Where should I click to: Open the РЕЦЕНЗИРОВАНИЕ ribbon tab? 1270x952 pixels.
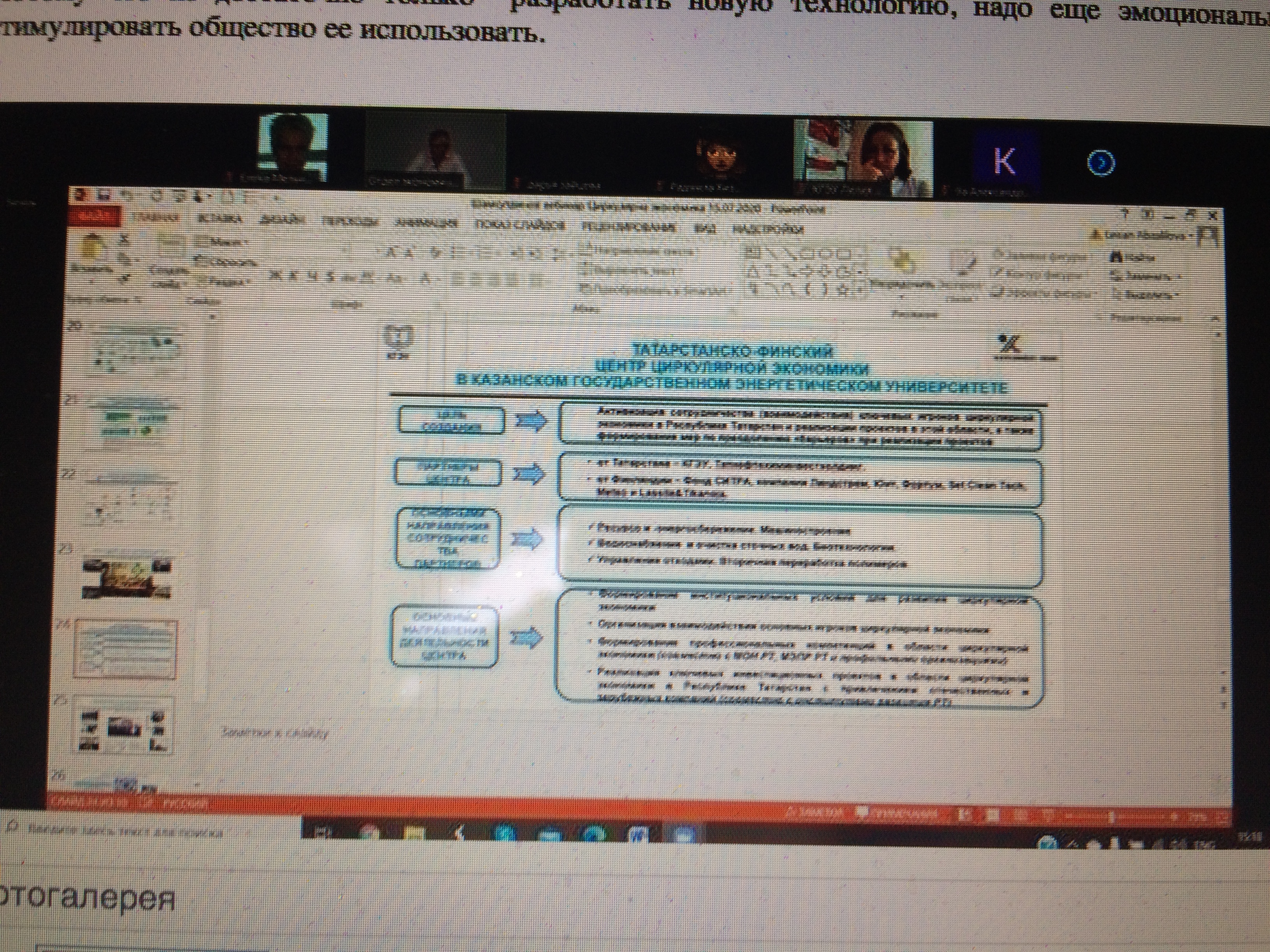pos(629,227)
